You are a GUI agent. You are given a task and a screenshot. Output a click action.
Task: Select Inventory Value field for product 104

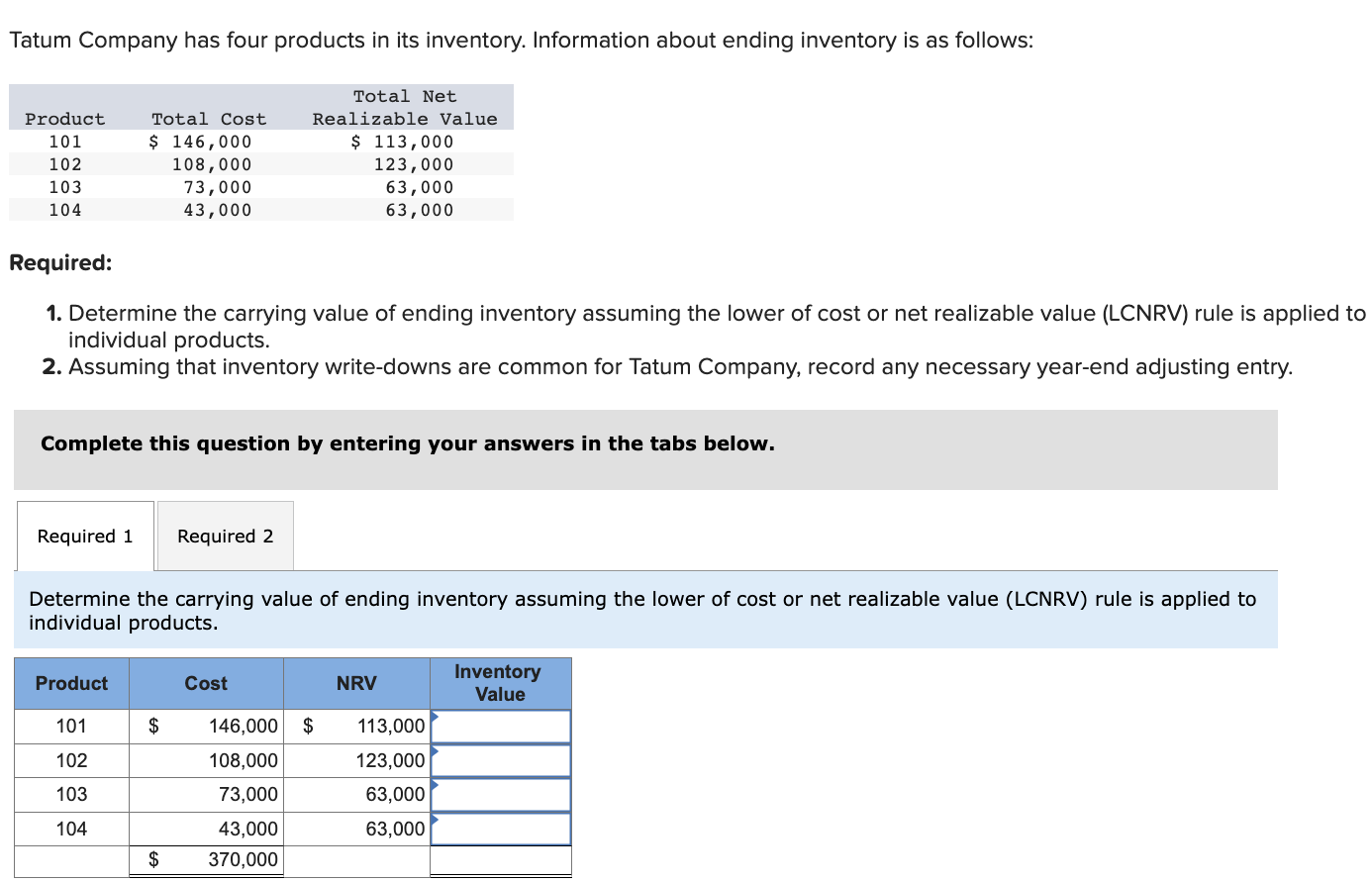[501, 829]
